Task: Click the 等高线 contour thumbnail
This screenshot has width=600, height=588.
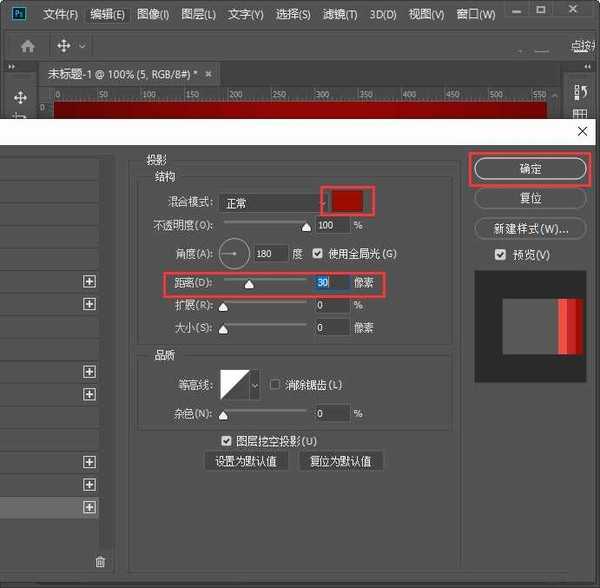Action: pyautogui.click(x=234, y=384)
